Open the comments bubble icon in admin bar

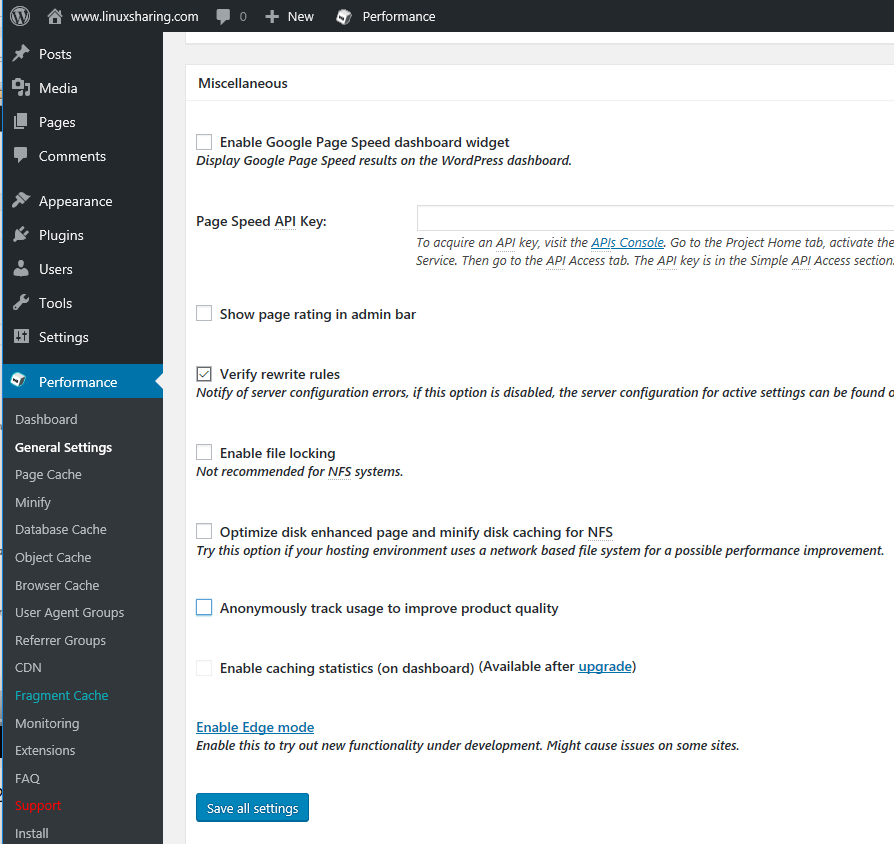pyautogui.click(x=224, y=16)
